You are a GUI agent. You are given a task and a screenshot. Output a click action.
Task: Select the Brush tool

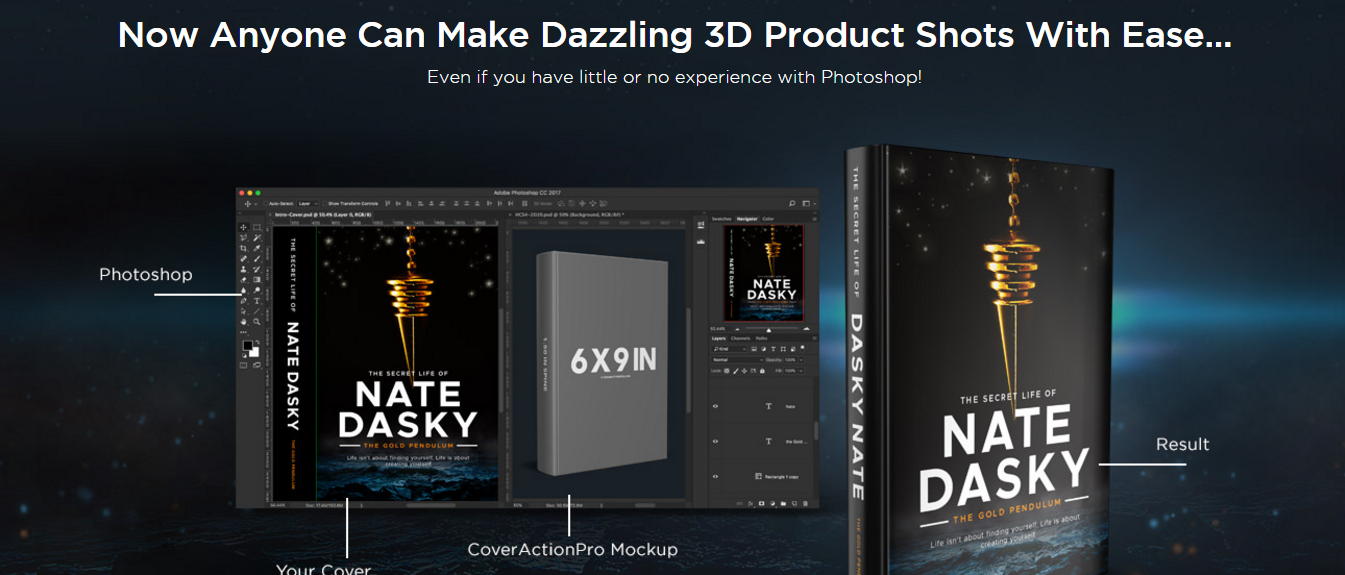(x=257, y=259)
